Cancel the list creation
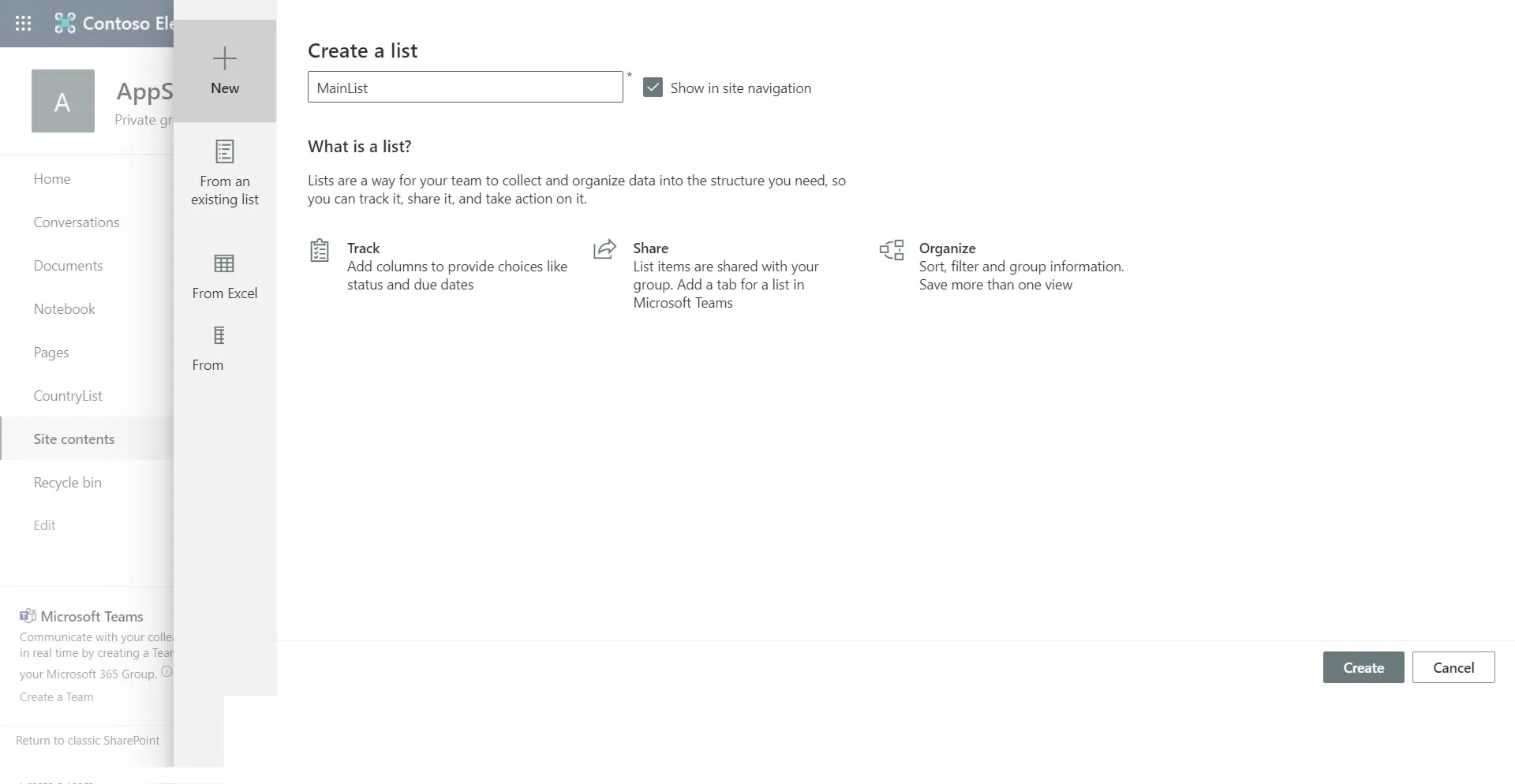 pyautogui.click(x=1453, y=667)
